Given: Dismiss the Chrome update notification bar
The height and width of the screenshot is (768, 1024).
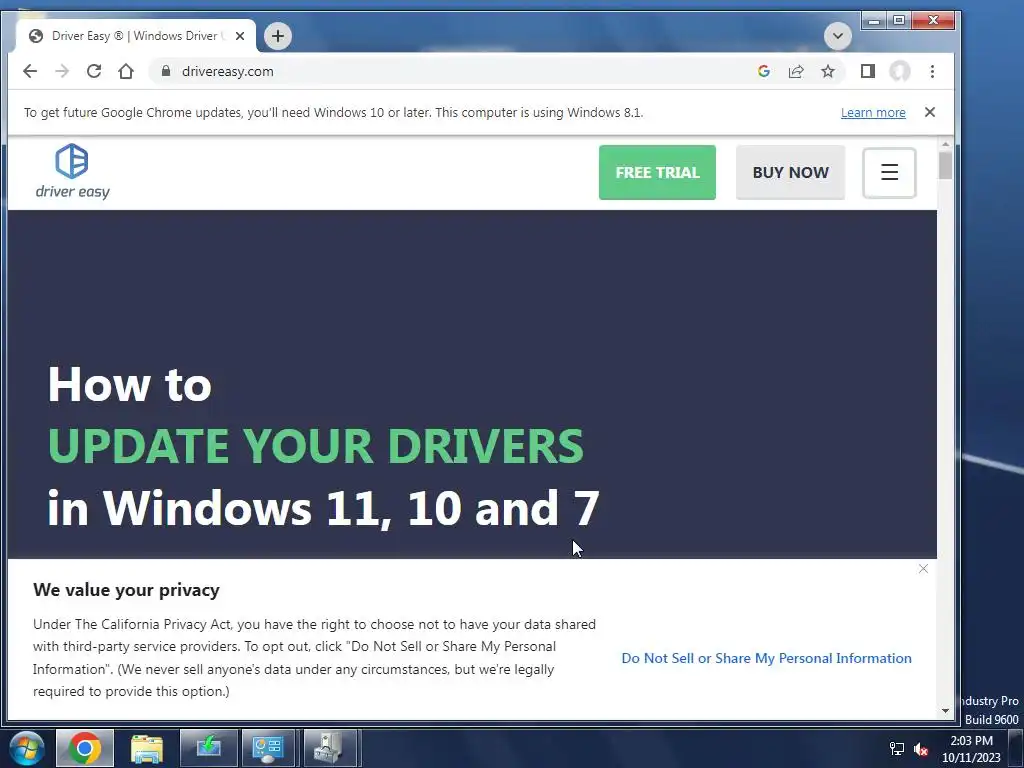Looking at the screenshot, I should pyautogui.click(x=930, y=112).
